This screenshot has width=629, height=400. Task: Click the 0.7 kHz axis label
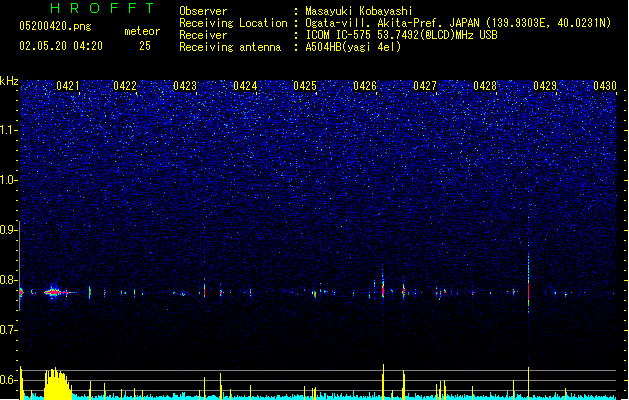click(x=7, y=330)
